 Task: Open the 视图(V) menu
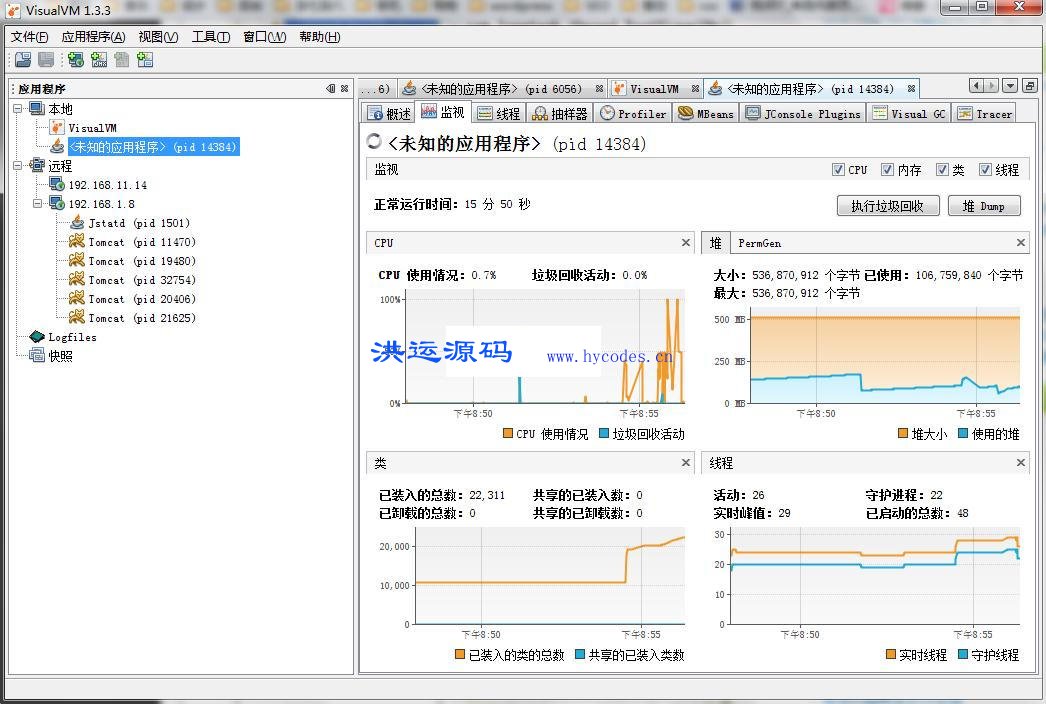click(x=159, y=37)
